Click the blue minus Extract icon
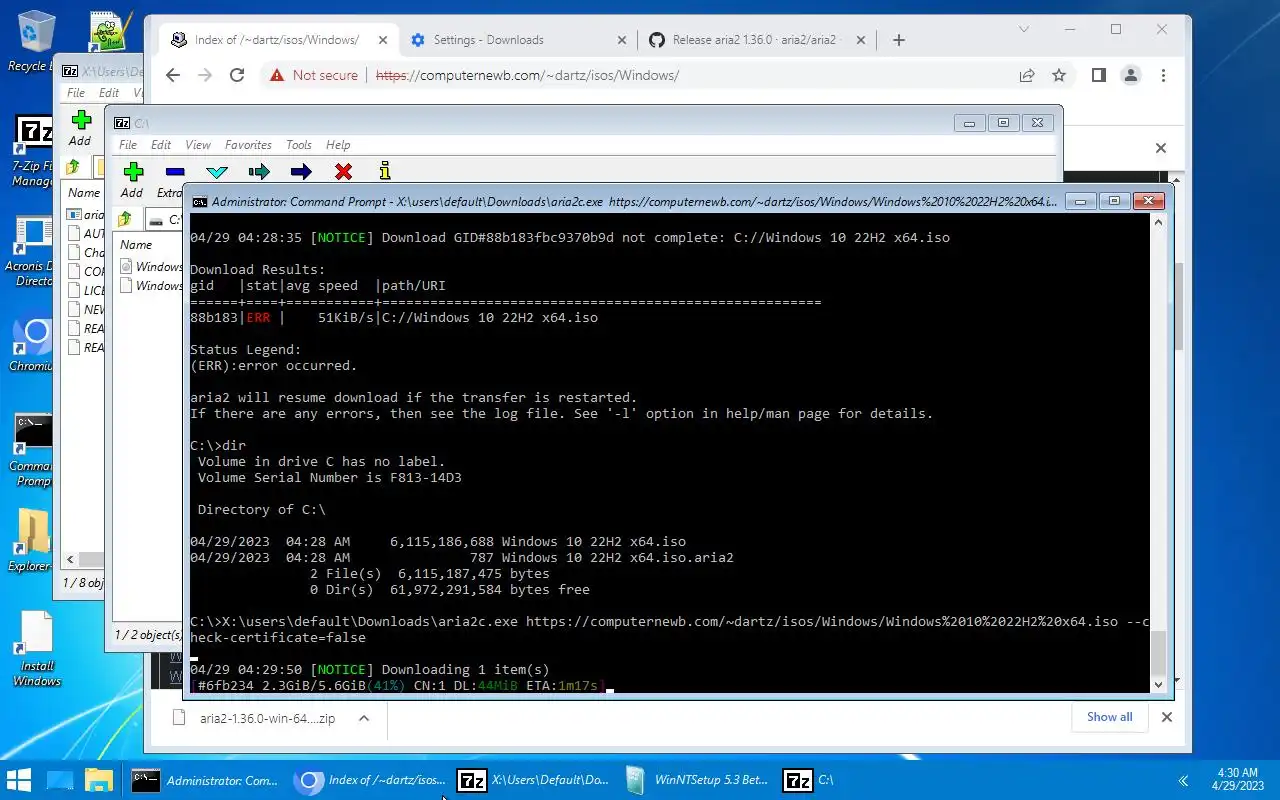The width and height of the screenshot is (1280, 800). point(175,172)
